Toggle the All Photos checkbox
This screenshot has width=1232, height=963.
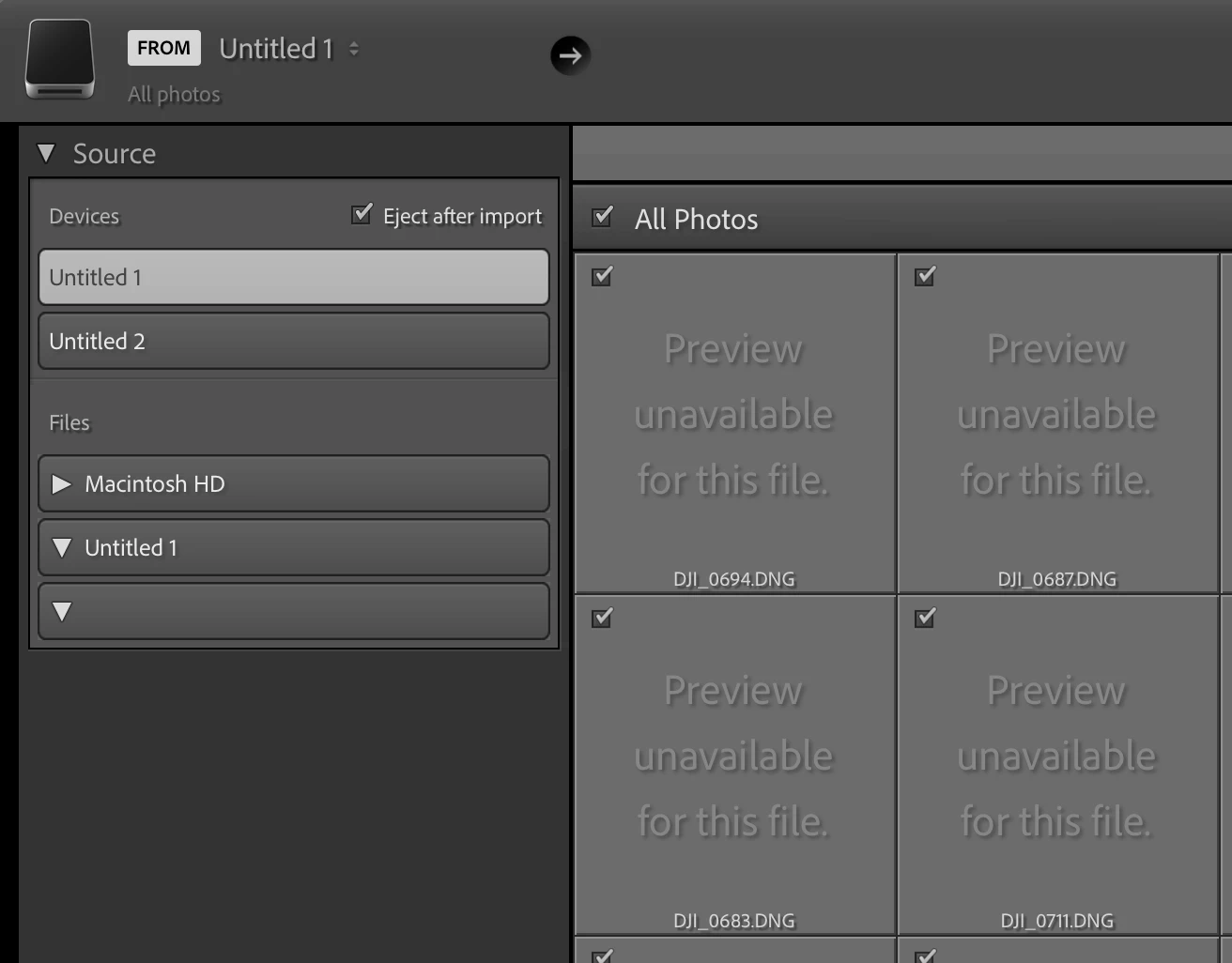coord(603,218)
